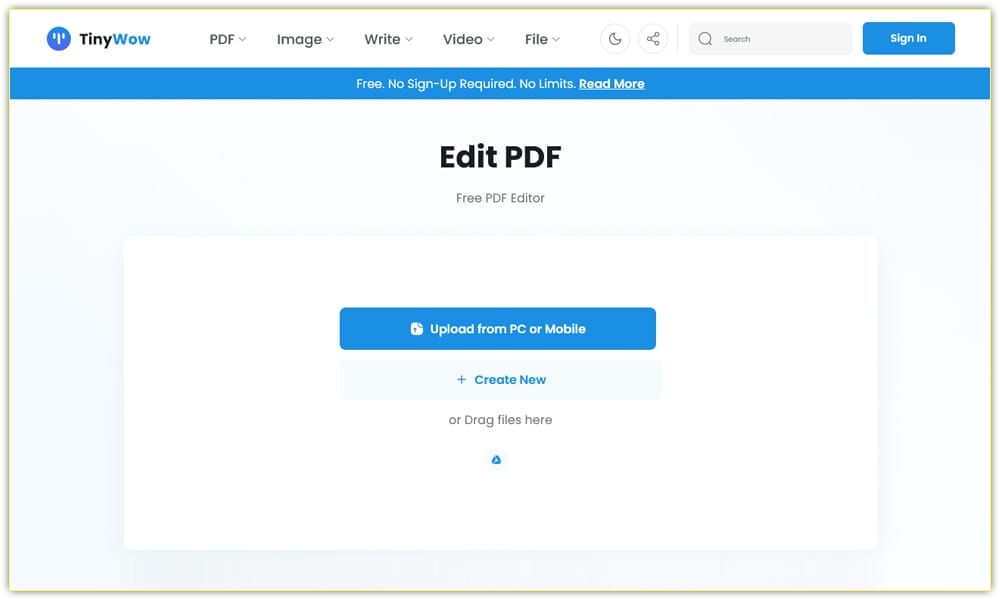
Task: Select the Google Drive upload icon
Action: tap(496, 459)
